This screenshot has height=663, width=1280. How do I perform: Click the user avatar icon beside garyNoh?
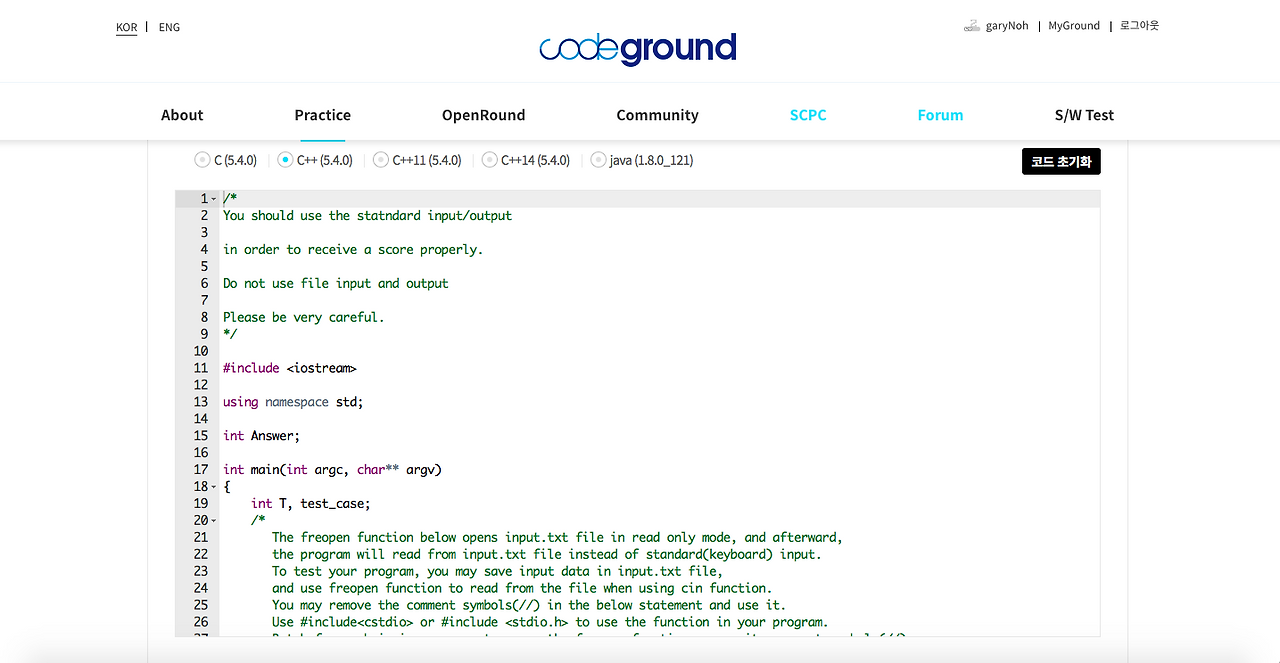(971, 26)
